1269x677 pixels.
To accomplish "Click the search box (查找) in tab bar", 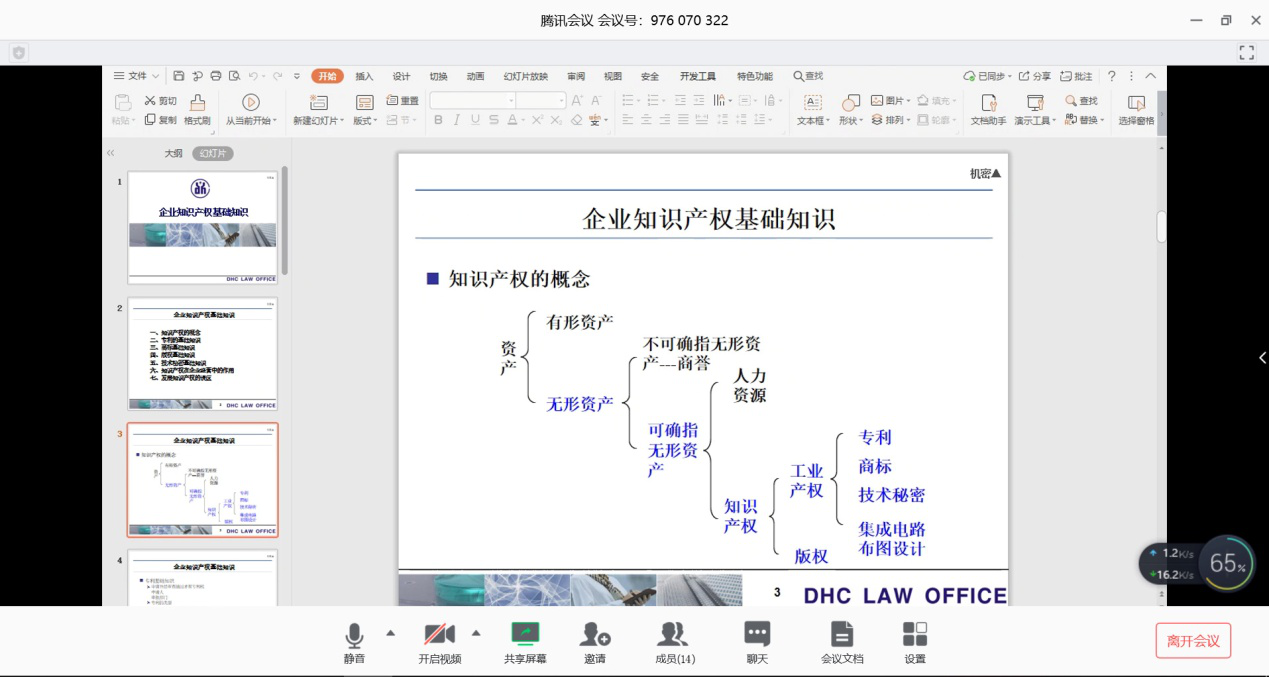I will pos(809,76).
